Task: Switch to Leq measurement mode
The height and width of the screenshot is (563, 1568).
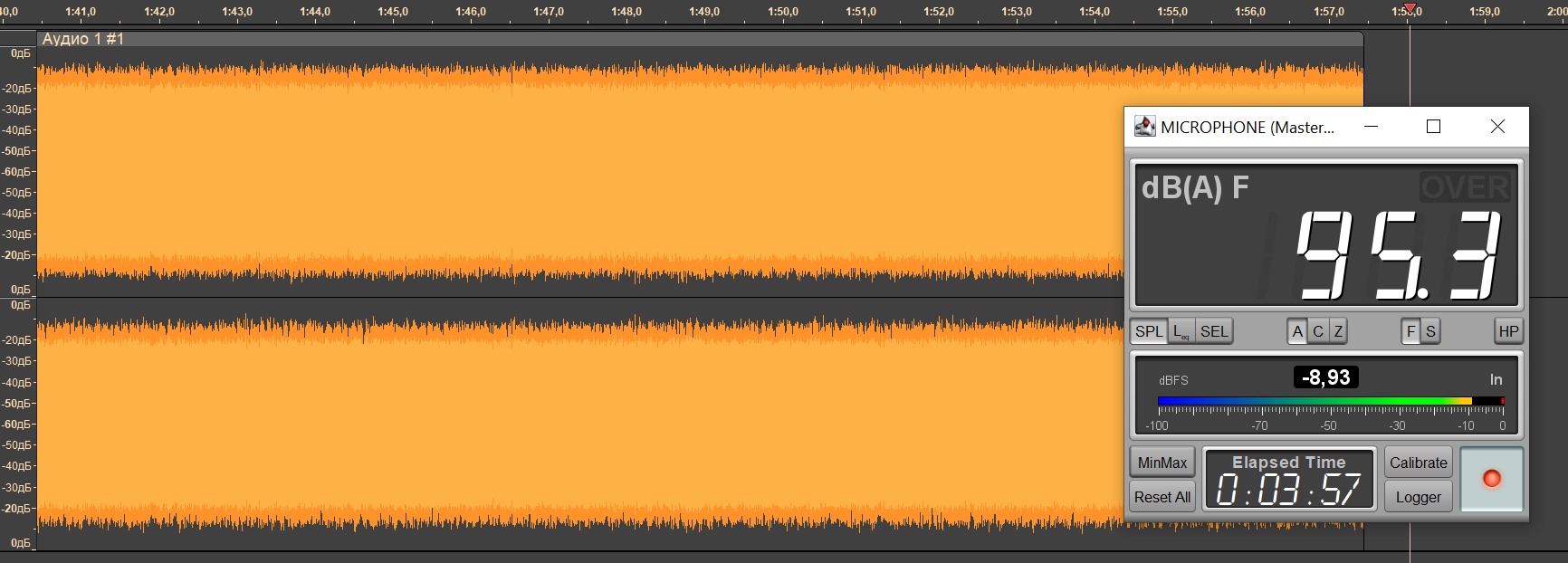Action: [1181, 331]
